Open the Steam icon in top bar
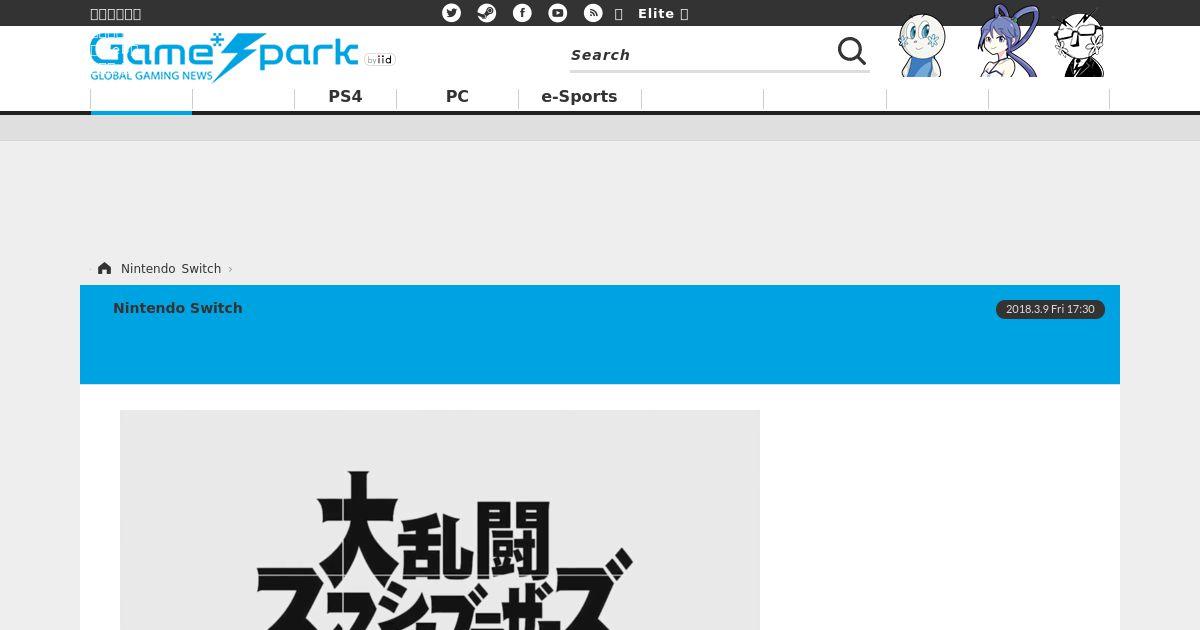The height and width of the screenshot is (630, 1200). point(487,13)
